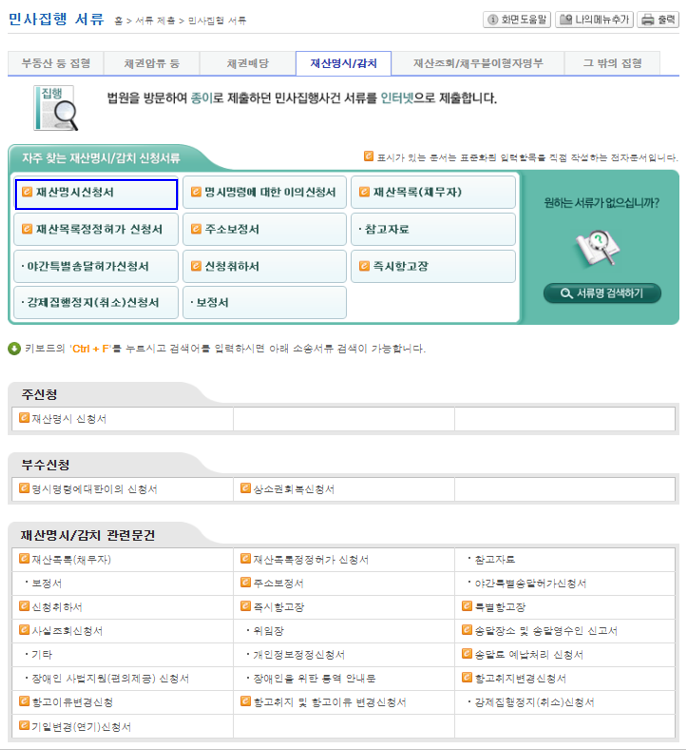Open 개인정보정정신청서 link
This screenshot has width=686, height=750.
(x=299, y=655)
